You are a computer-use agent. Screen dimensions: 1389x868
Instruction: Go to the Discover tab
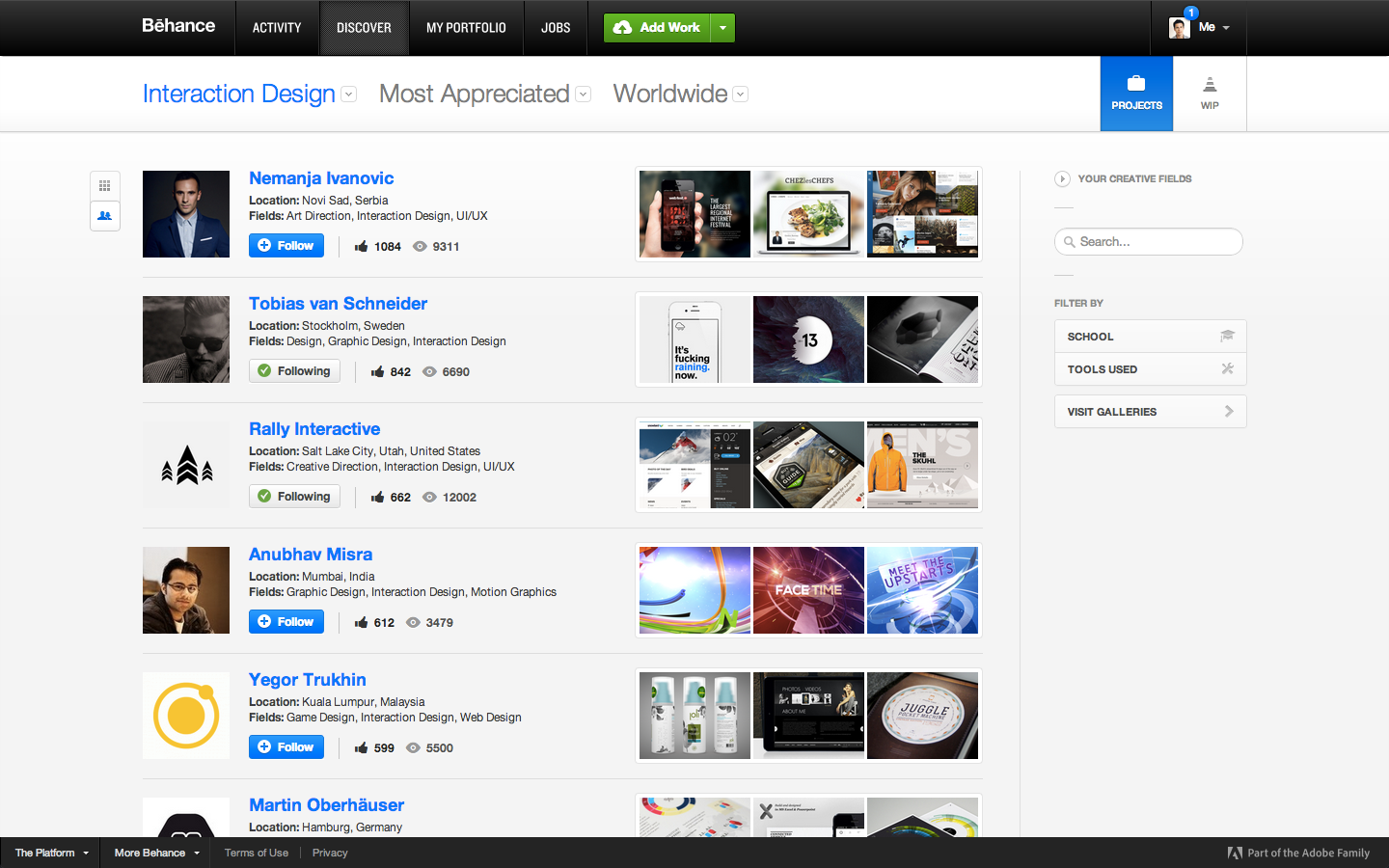click(364, 28)
